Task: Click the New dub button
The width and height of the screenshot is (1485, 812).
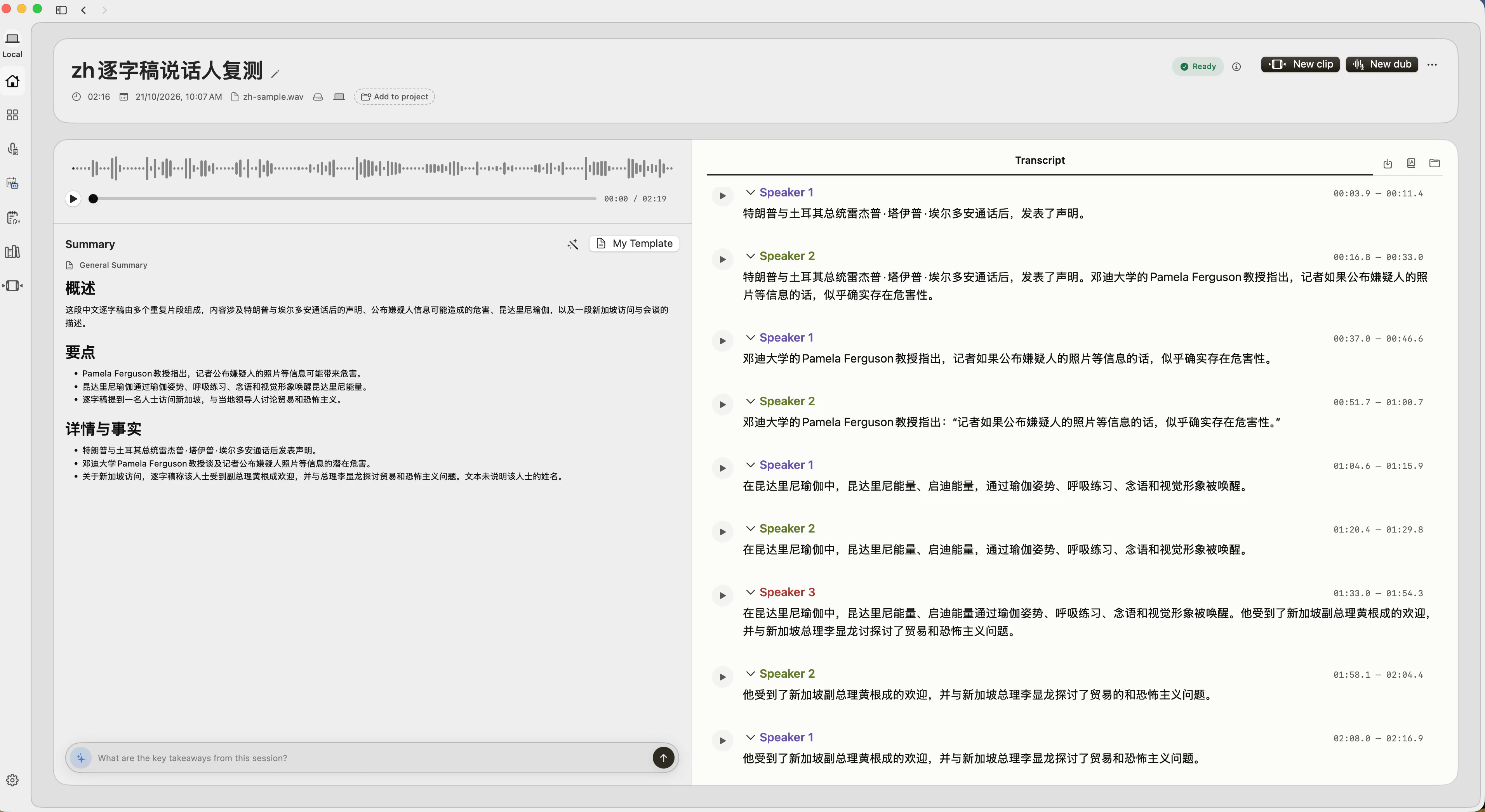Action: coord(1382,64)
